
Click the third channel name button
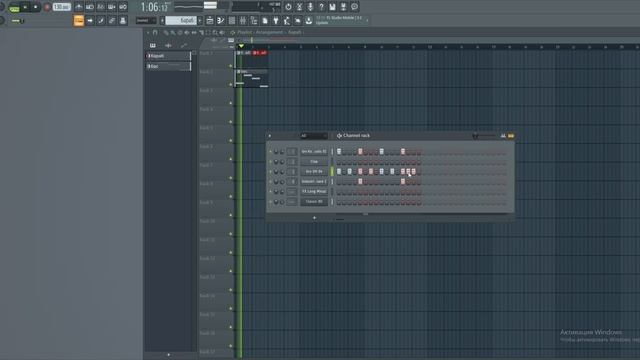tap(314, 171)
